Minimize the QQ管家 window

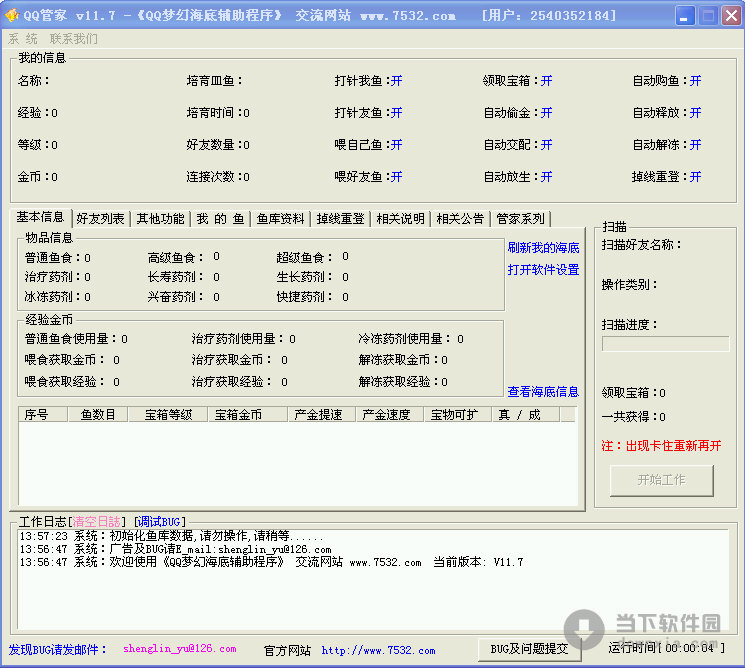pos(685,16)
